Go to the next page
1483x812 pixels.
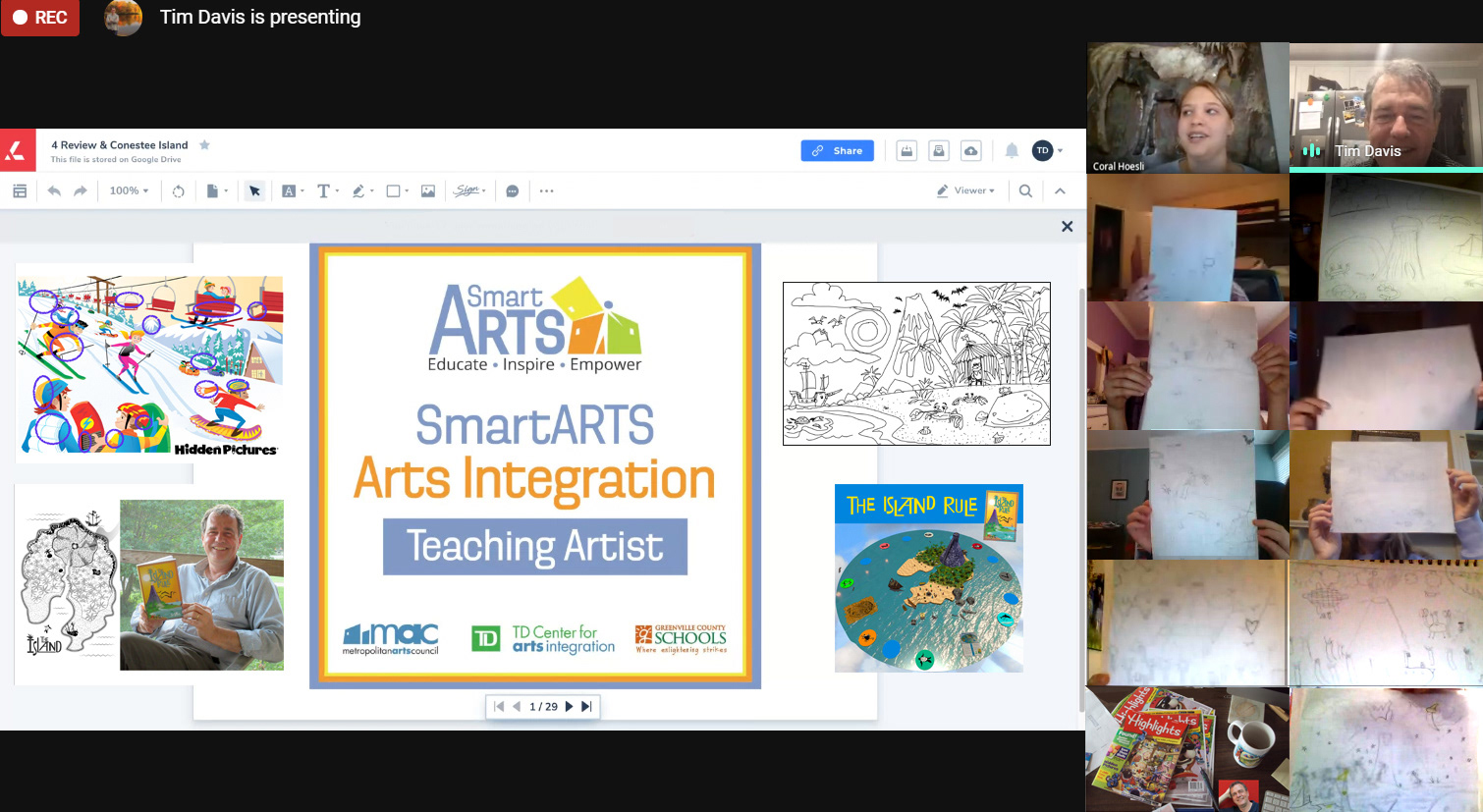(569, 706)
